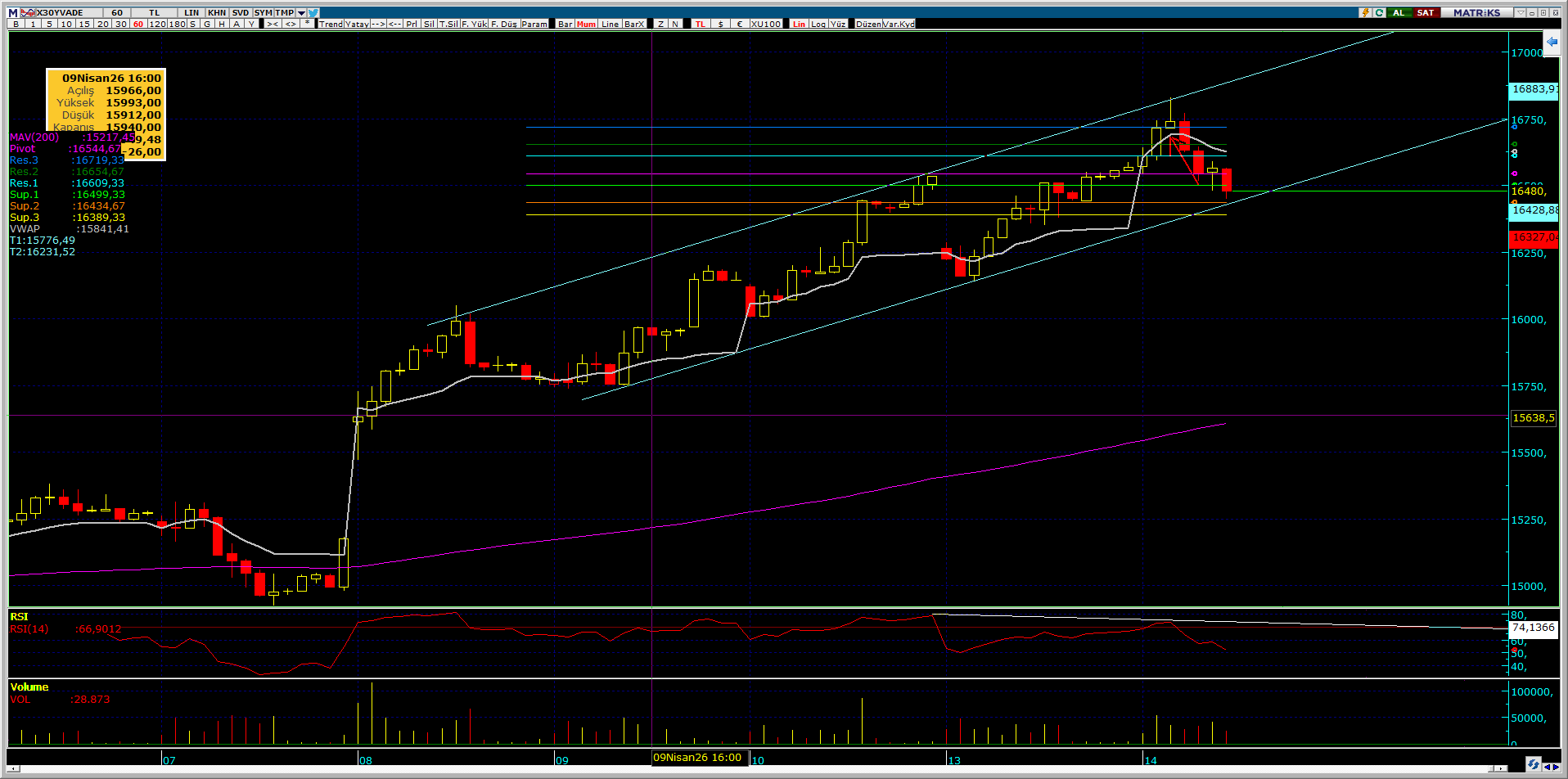
Task: Switch chart type to Line
Action: pos(611,24)
